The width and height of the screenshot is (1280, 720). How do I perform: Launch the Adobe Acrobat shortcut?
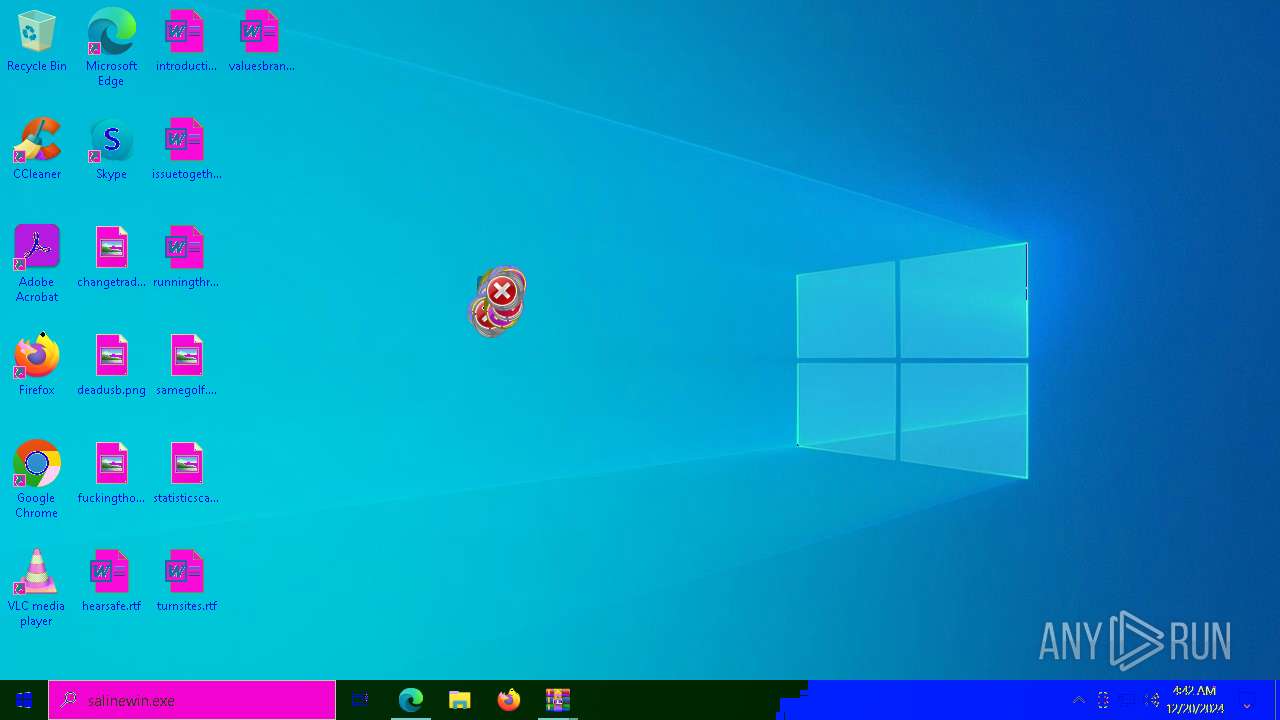pos(37,264)
